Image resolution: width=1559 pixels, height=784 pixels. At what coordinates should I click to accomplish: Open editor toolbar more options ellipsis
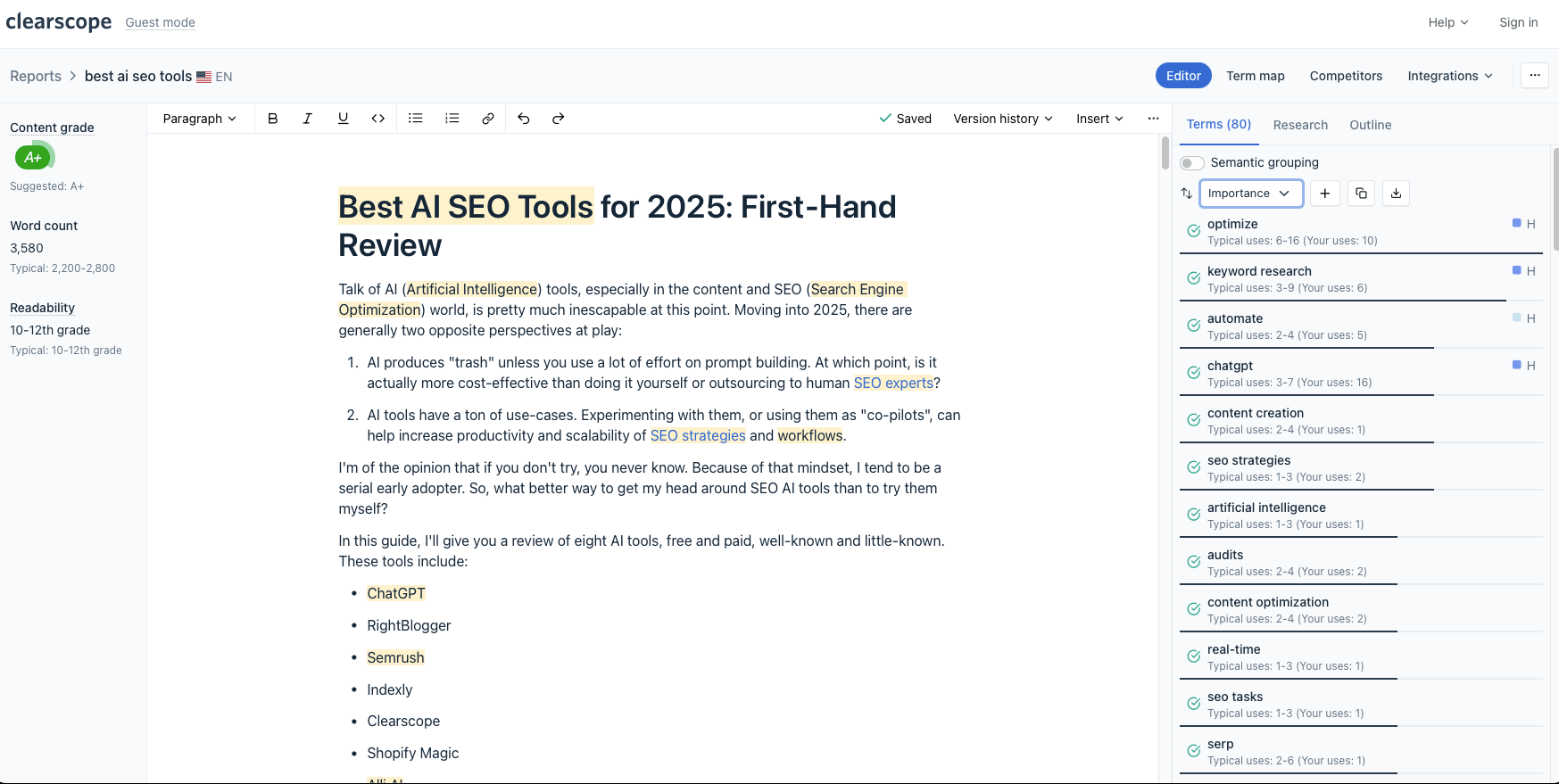tap(1153, 119)
